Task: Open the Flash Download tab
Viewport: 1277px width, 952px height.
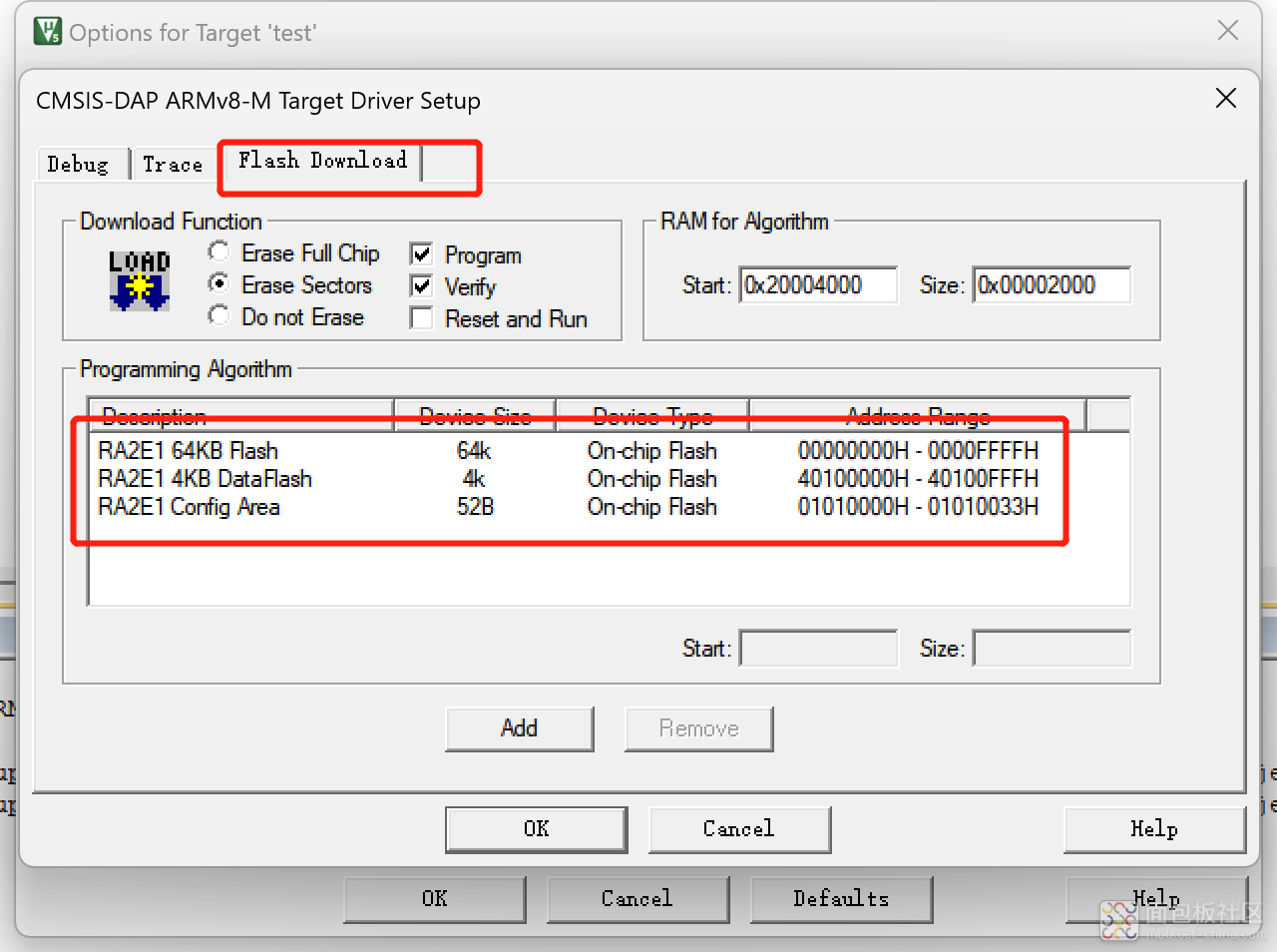Action: click(x=322, y=161)
